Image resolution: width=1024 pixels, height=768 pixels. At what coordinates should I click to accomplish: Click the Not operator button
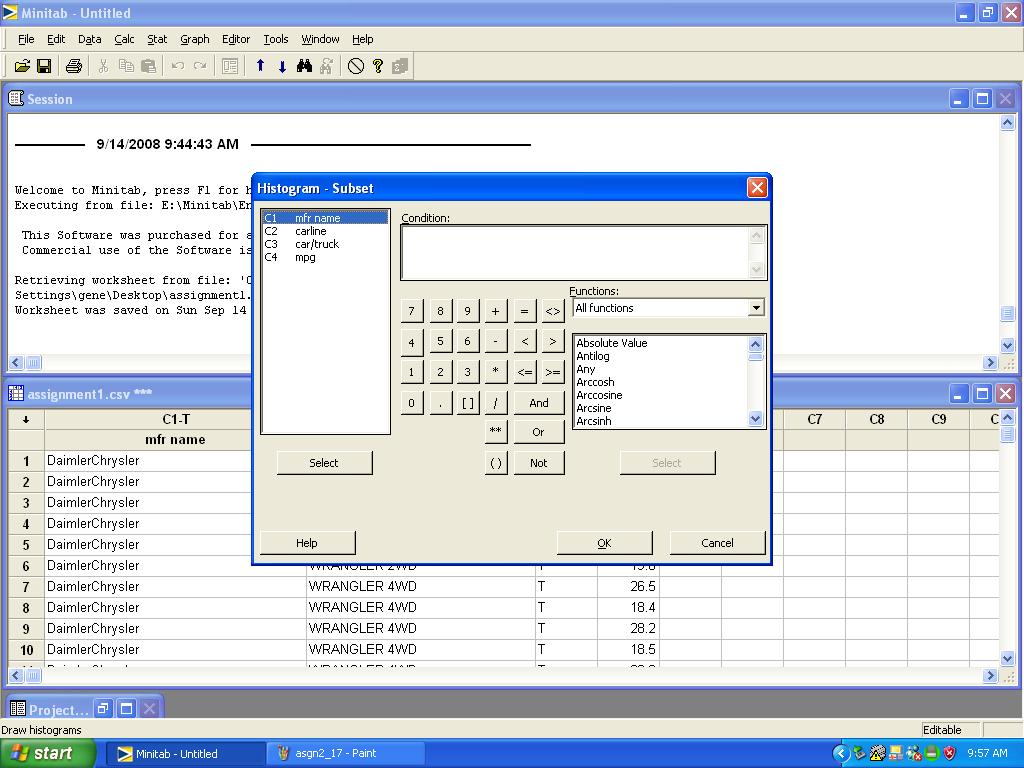pos(538,462)
